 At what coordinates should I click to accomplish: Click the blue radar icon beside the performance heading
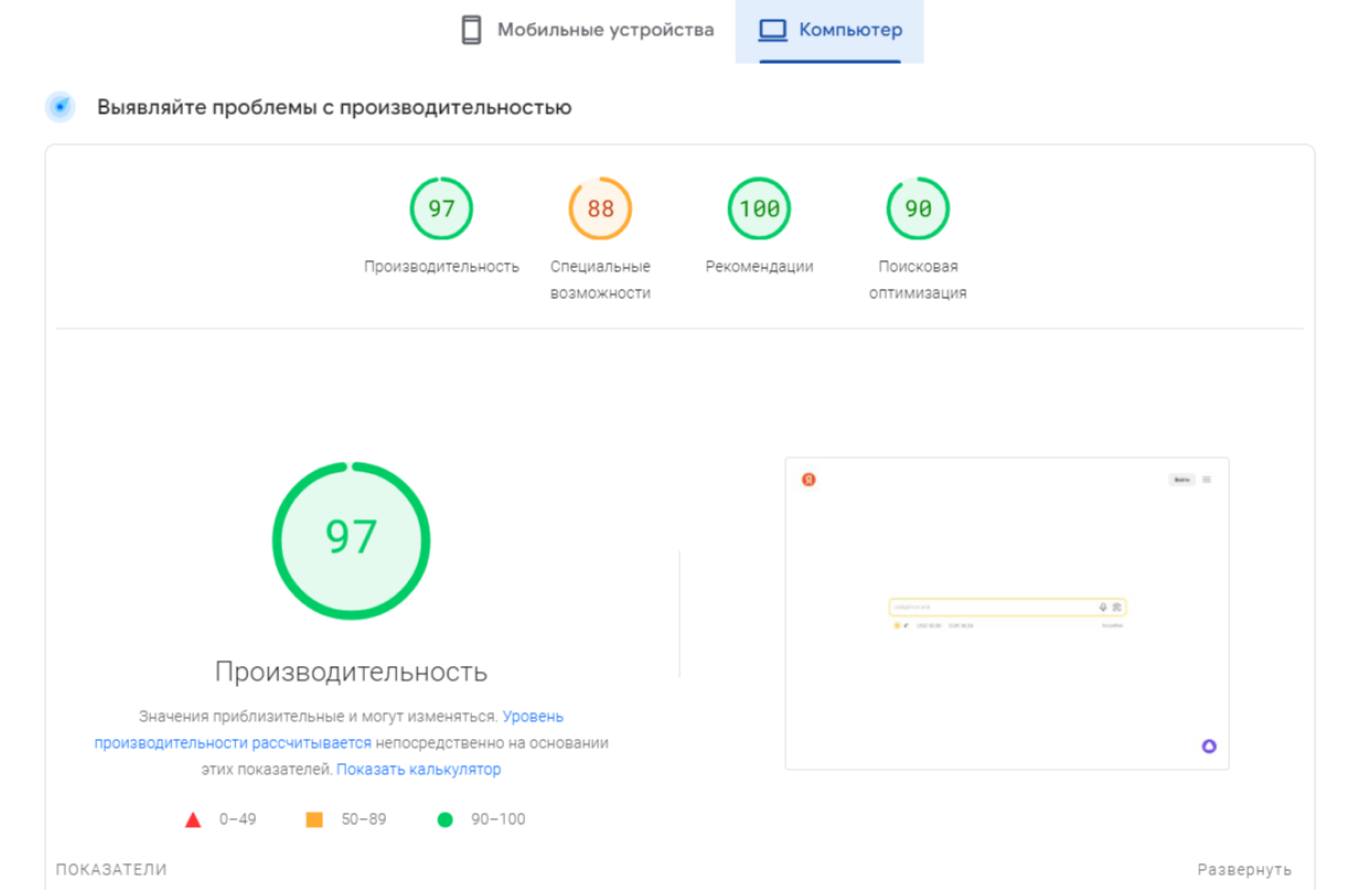tap(60, 107)
